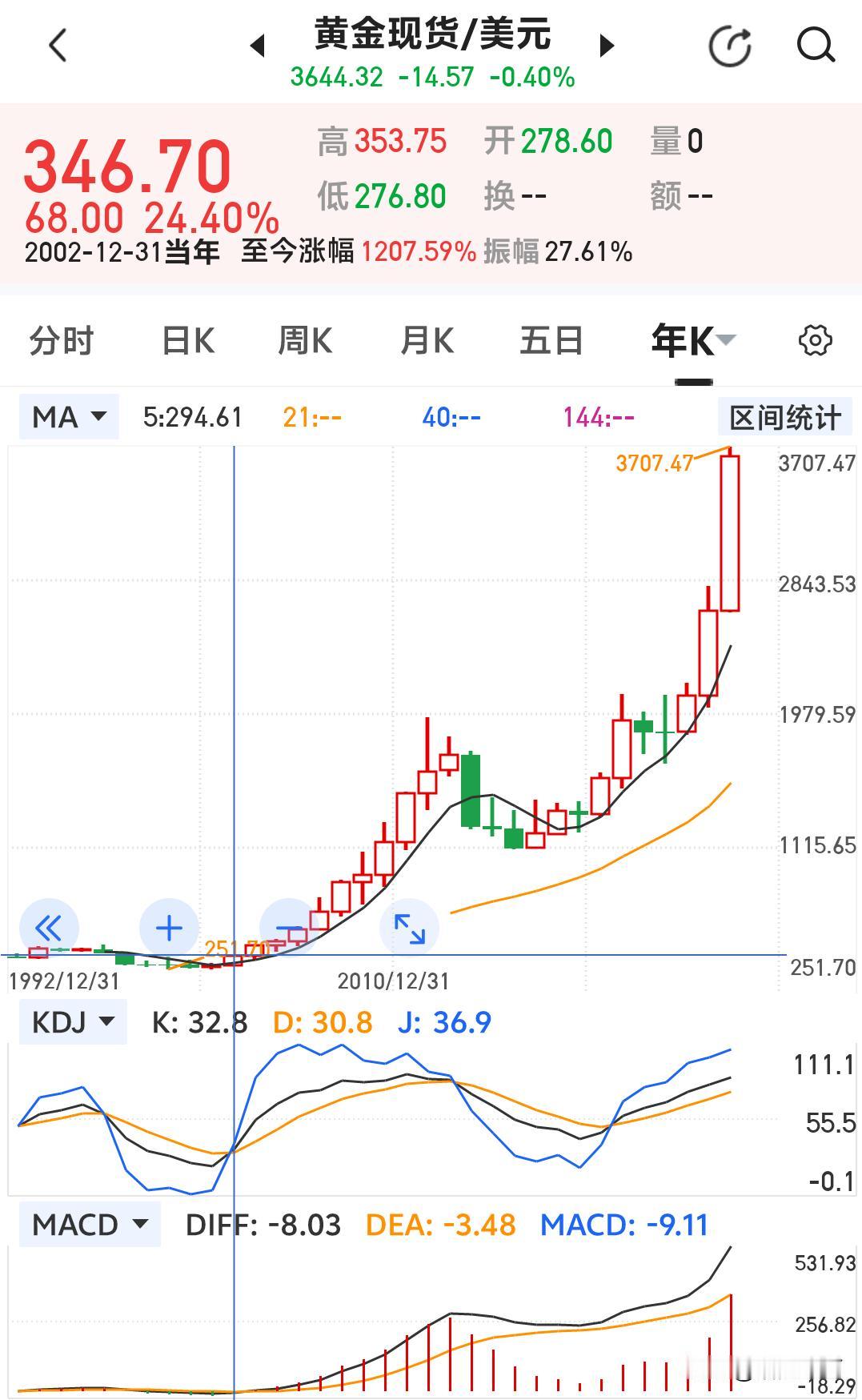
Task: Tap the KDJ K: 32.8 value
Action: click(199, 1022)
